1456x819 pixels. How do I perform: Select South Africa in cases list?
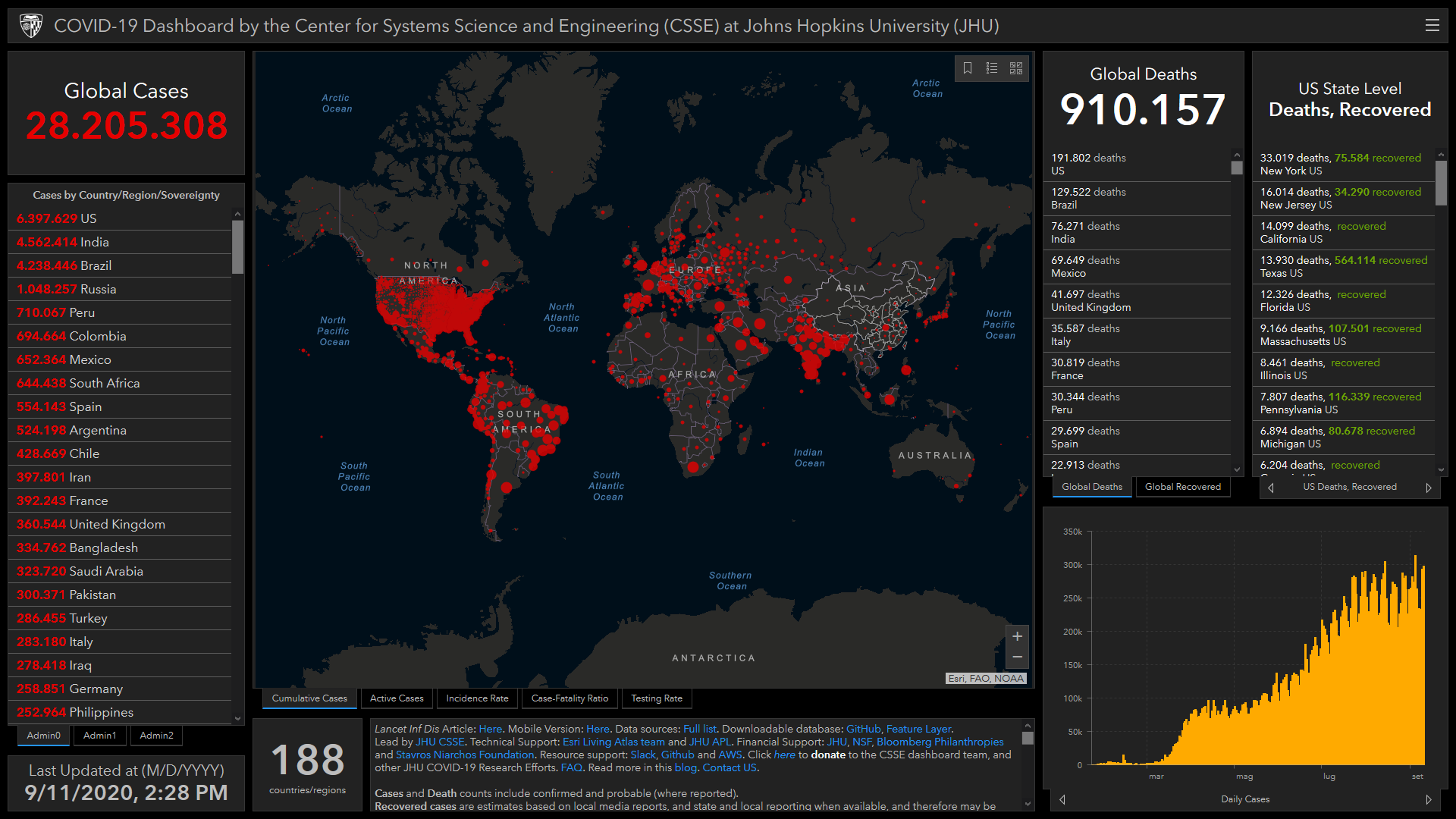(x=120, y=383)
